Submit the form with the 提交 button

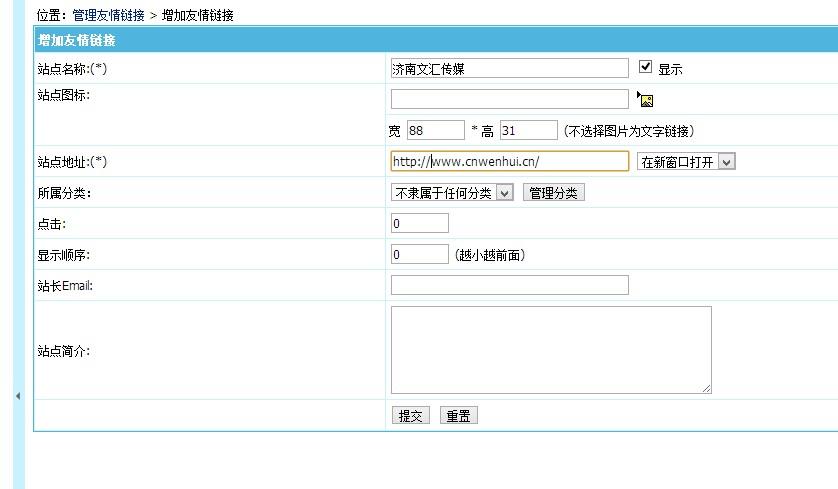(411, 416)
